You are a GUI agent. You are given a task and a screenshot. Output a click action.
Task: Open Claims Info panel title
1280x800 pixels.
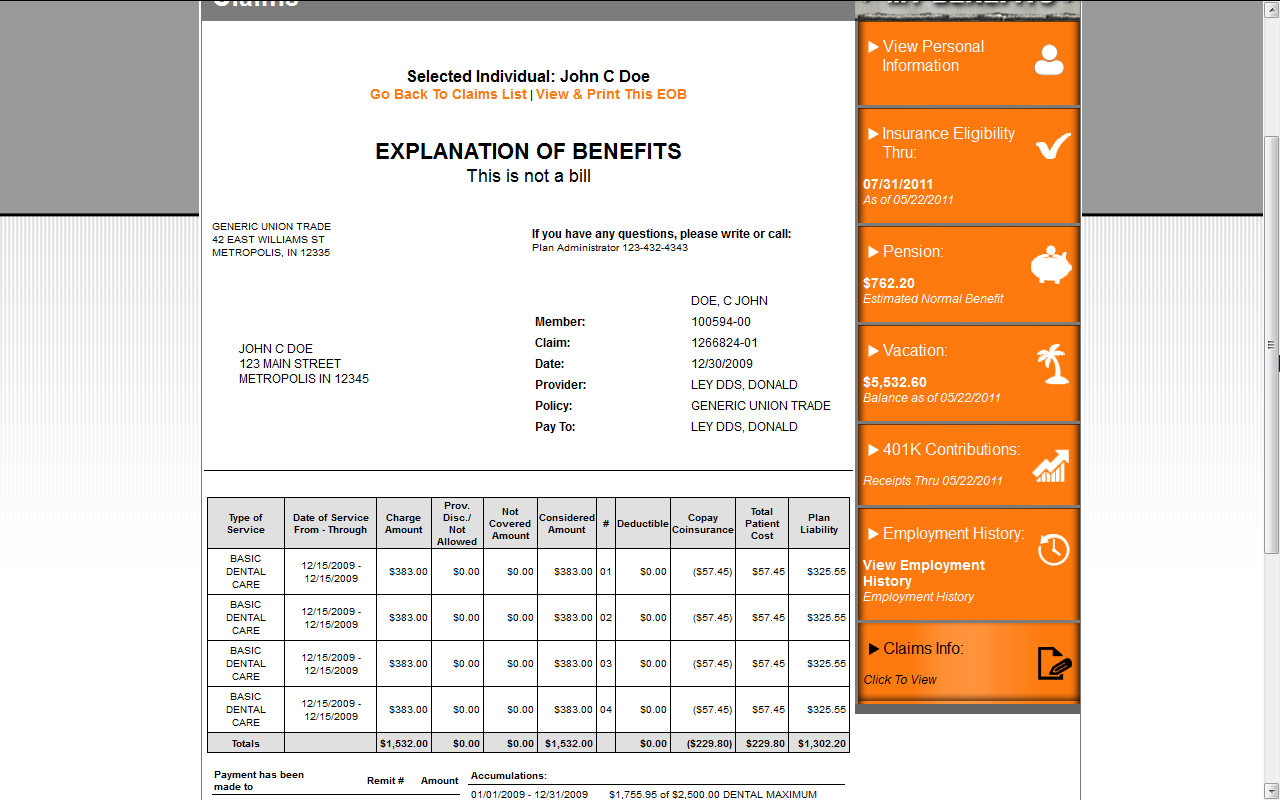click(x=923, y=649)
